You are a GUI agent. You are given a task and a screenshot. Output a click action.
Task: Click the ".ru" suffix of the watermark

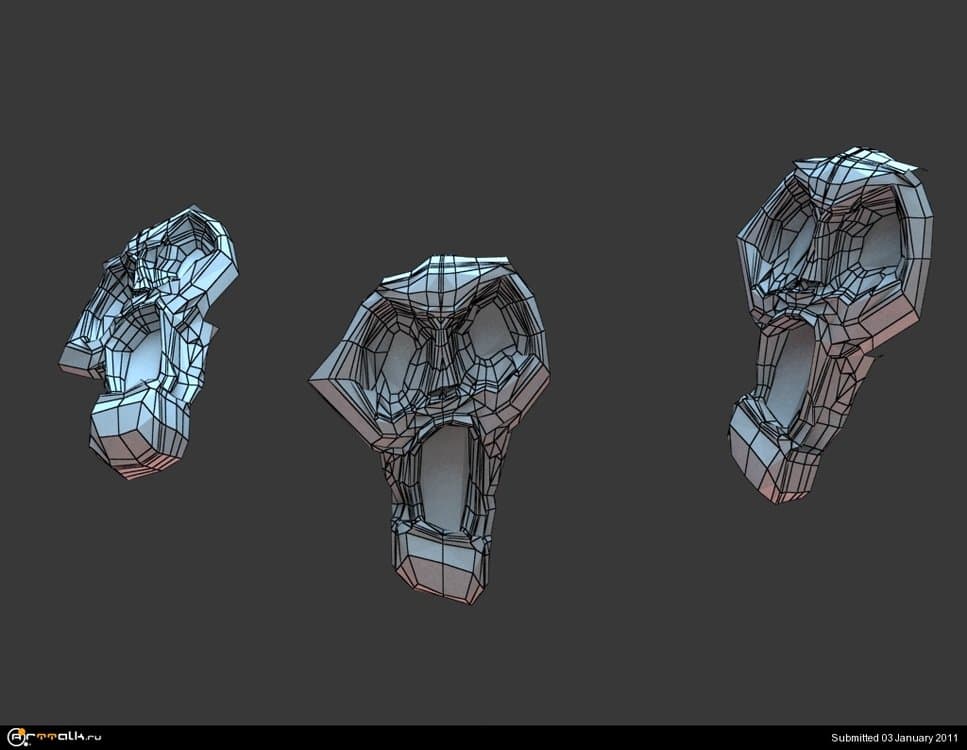[91, 737]
